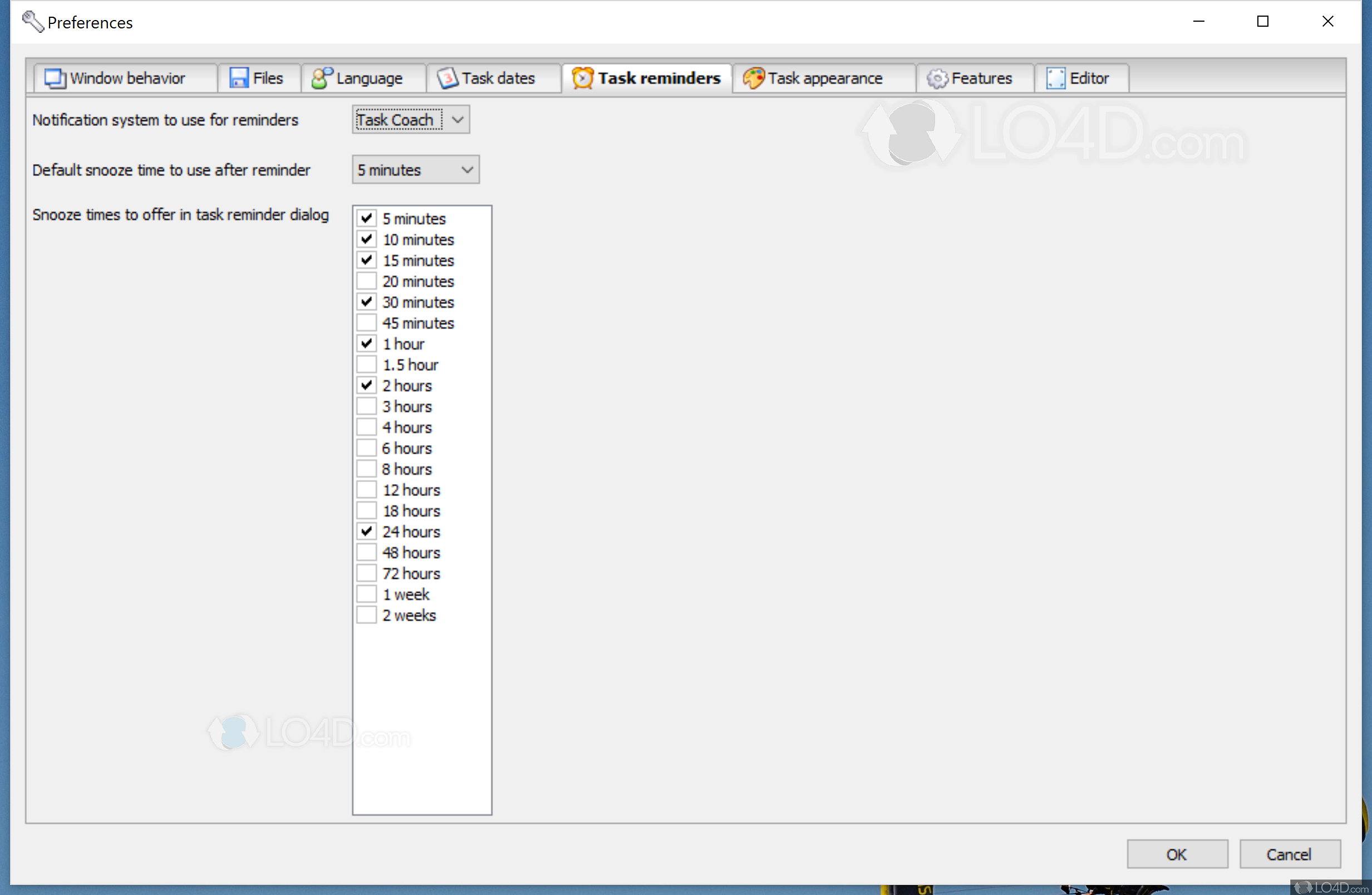This screenshot has width=1372, height=895.
Task: Check the 45 minutes snooze option
Action: [x=367, y=322]
